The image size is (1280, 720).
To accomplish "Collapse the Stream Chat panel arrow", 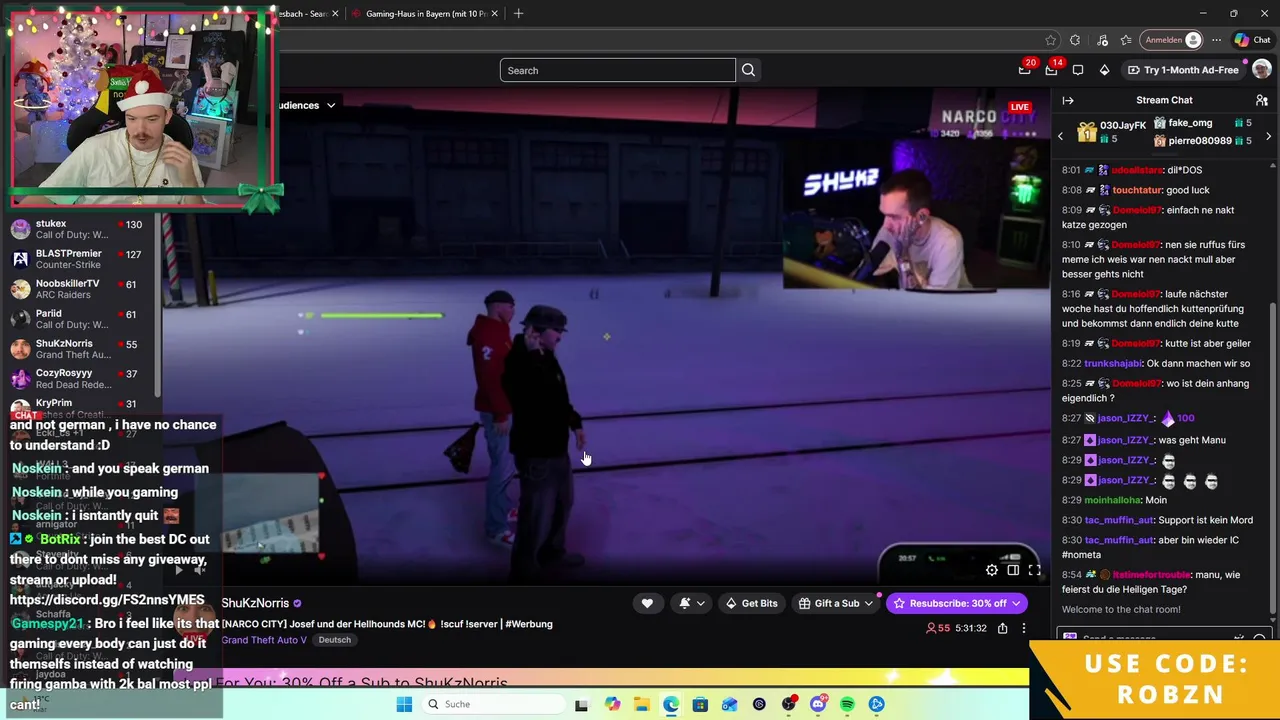I will (x=1068, y=100).
